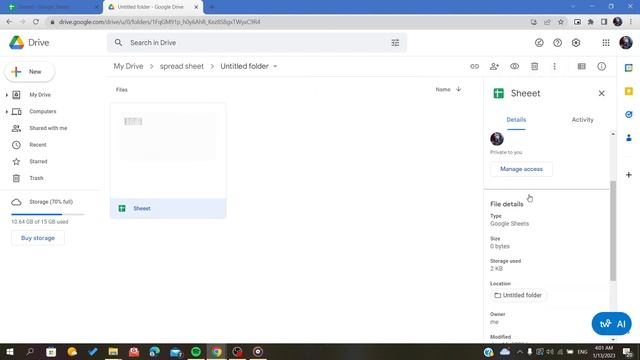Open search options filter icon
Image resolution: width=640 pixels, height=360 pixels.
tap(395, 42)
